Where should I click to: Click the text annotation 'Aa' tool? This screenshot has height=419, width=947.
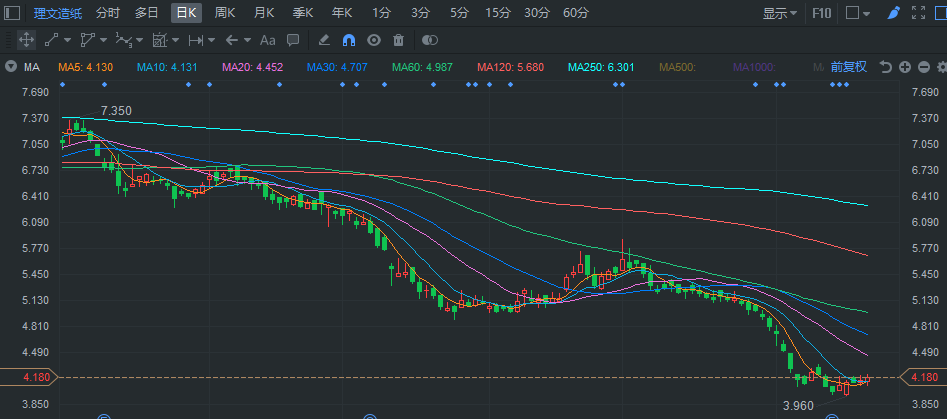coord(267,40)
